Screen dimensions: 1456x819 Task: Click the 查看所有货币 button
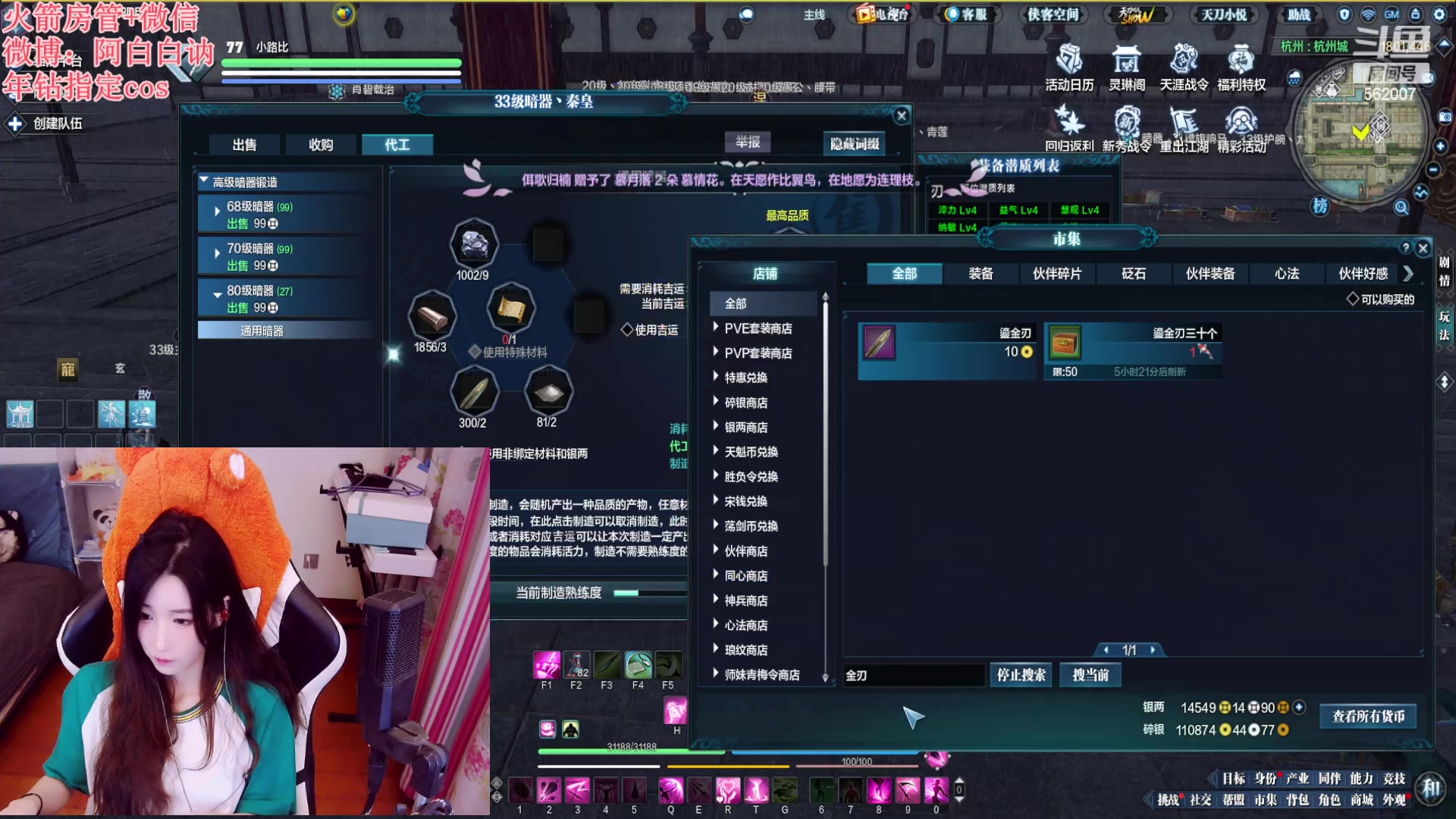pyautogui.click(x=1368, y=717)
